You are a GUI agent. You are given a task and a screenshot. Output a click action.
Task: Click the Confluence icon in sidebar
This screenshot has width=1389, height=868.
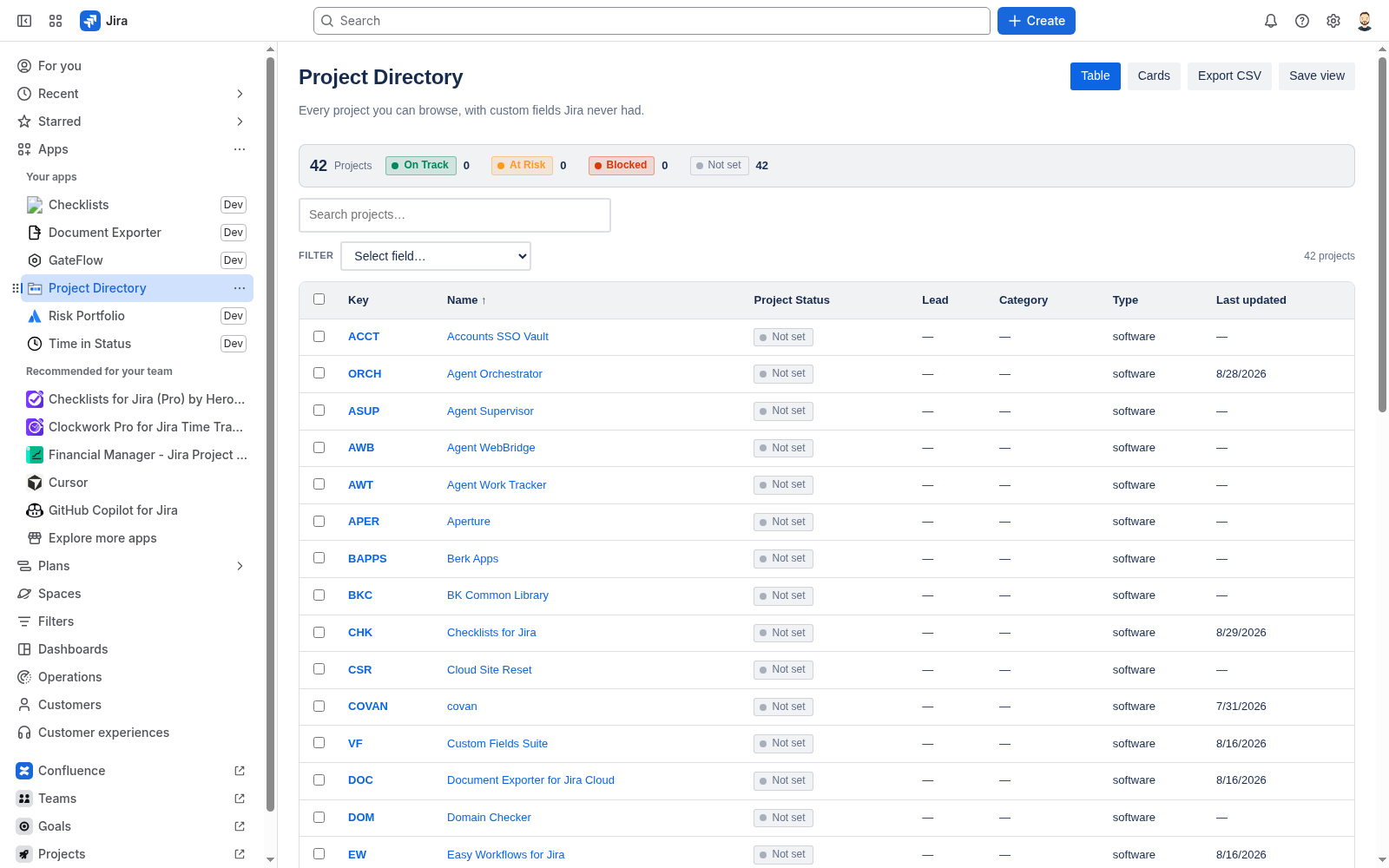(x=24, y=771)
